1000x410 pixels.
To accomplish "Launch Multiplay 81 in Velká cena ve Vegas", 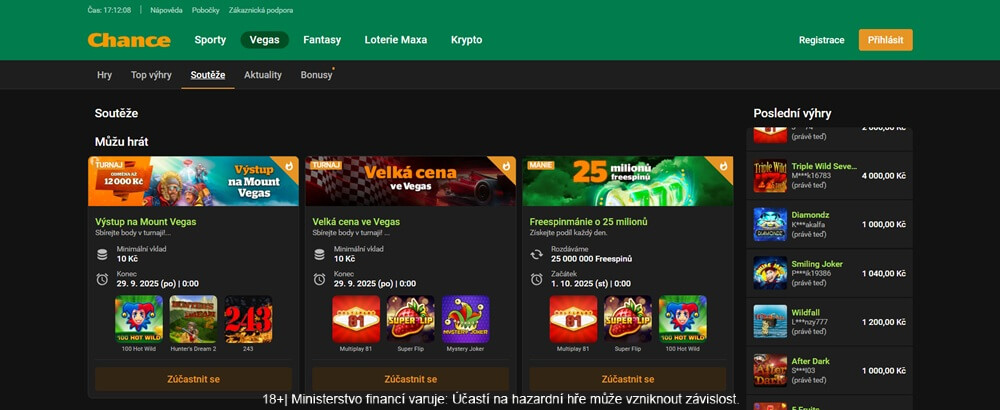I will [356, 319].
